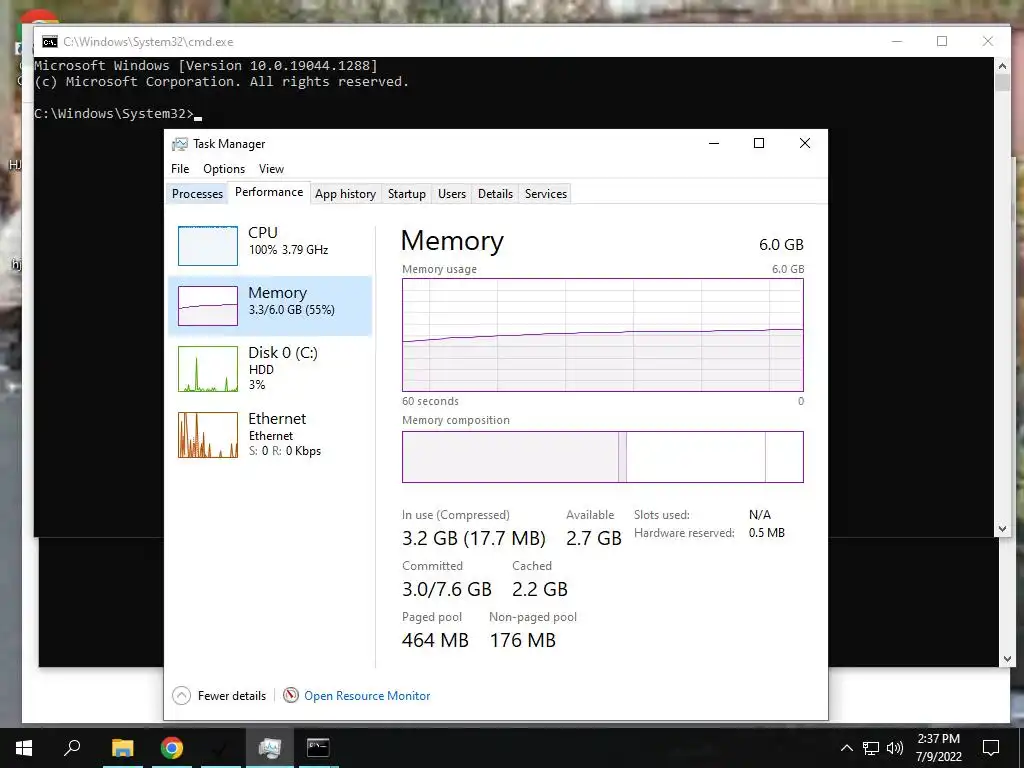Open the View menu in Task Manager

tap(271, 168)
